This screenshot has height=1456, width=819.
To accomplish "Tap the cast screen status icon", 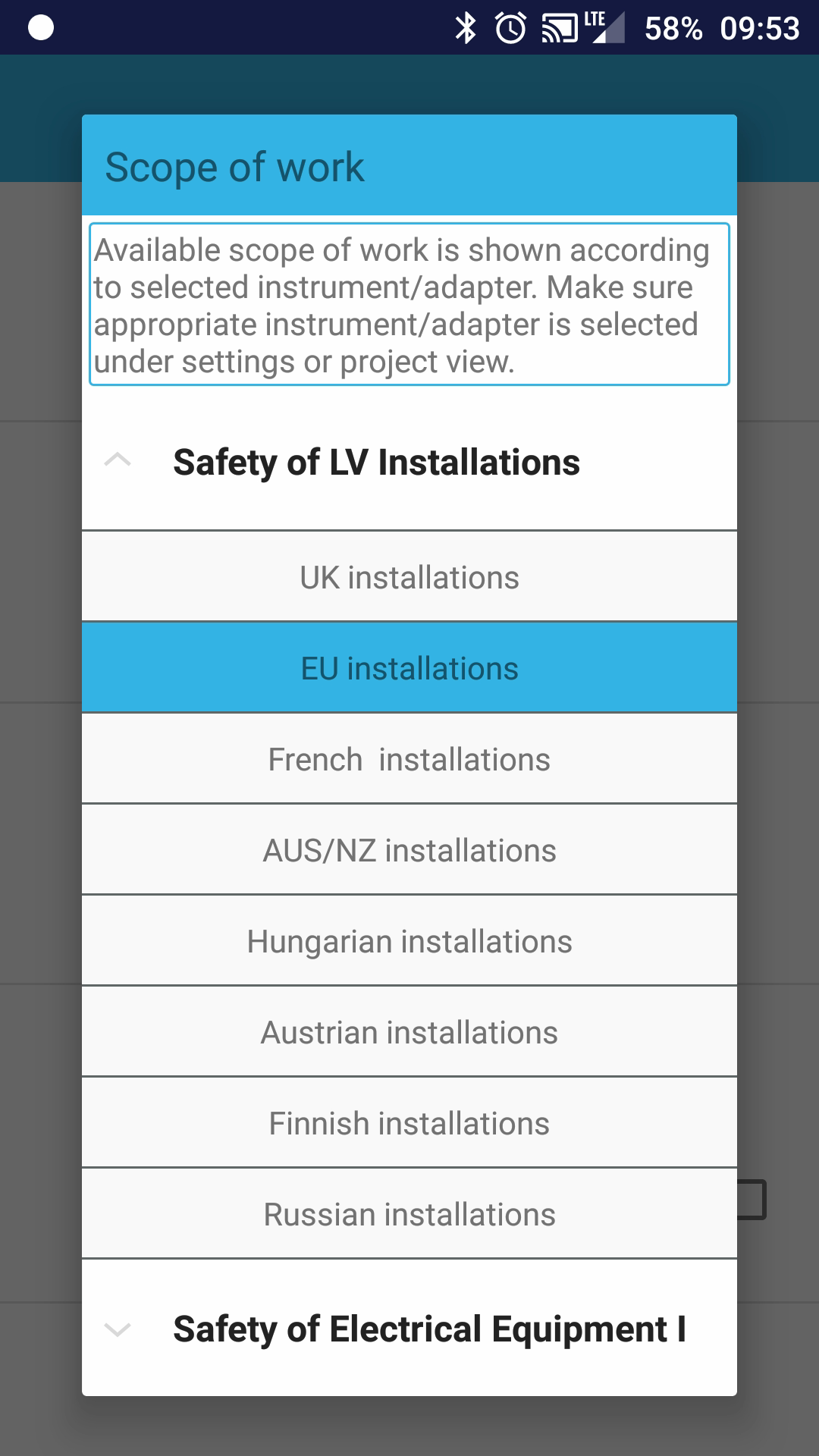I will click(559, 29).
